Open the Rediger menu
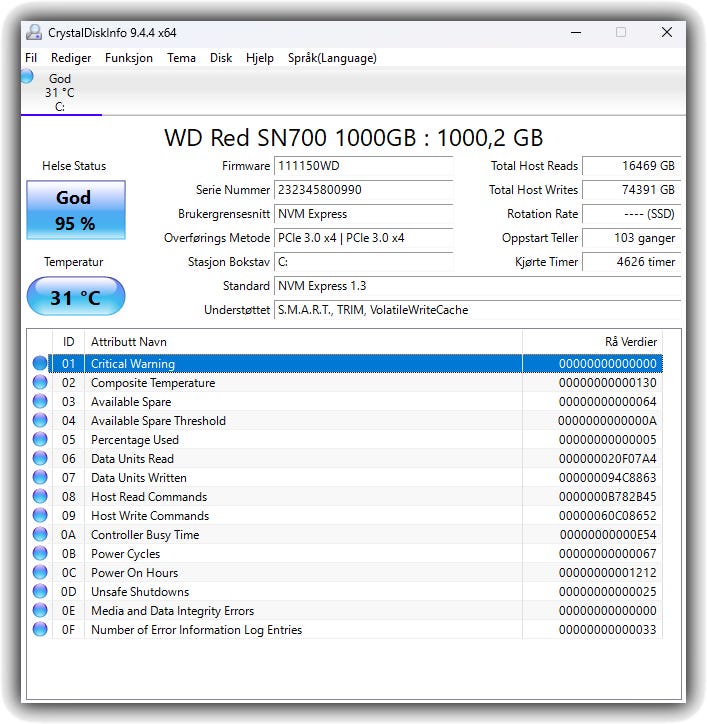The width and height of the screenshot is (707, 724). click(x=71, y=58)
